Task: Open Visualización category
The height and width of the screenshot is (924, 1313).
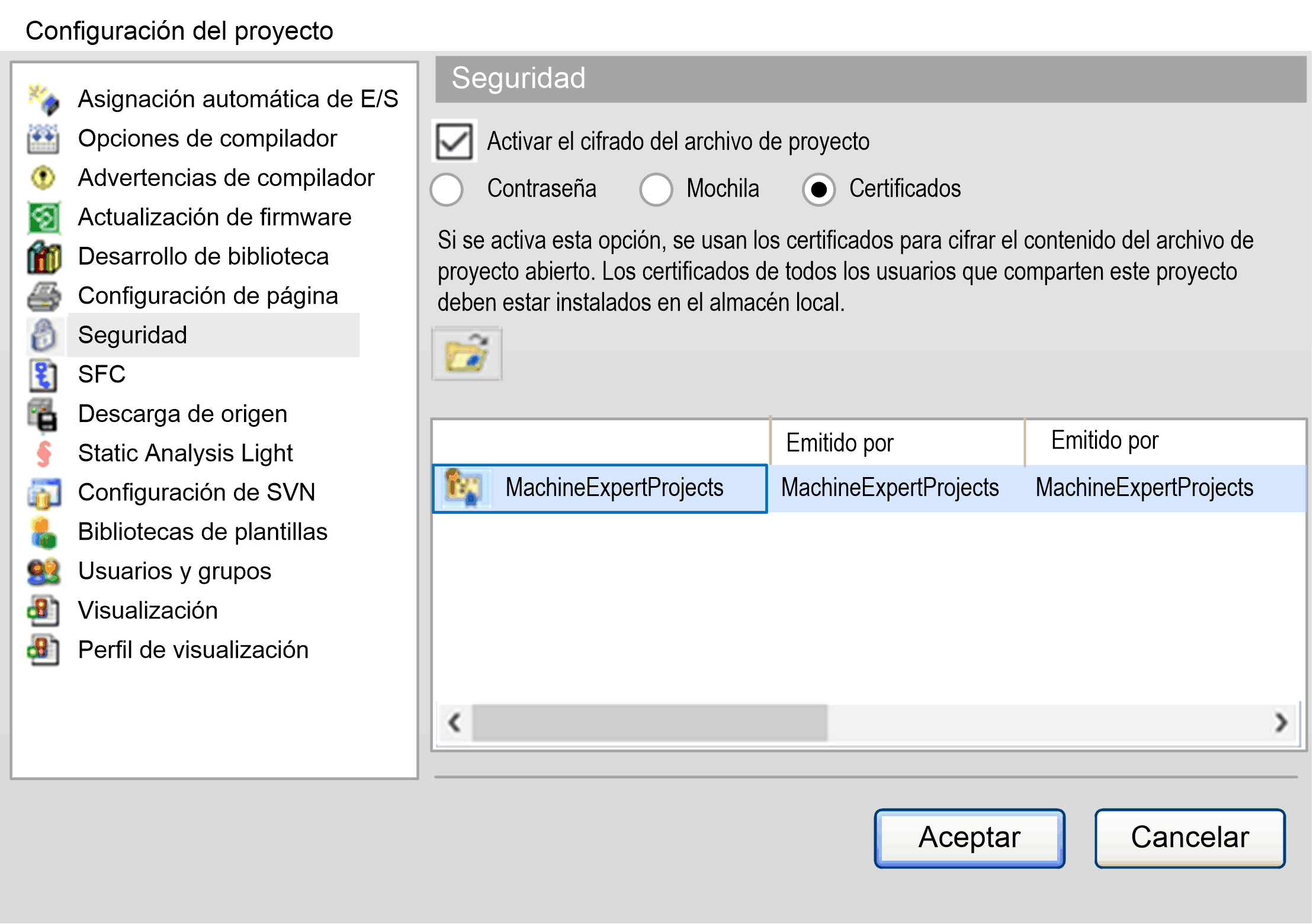Action: (x=148, y=611)
